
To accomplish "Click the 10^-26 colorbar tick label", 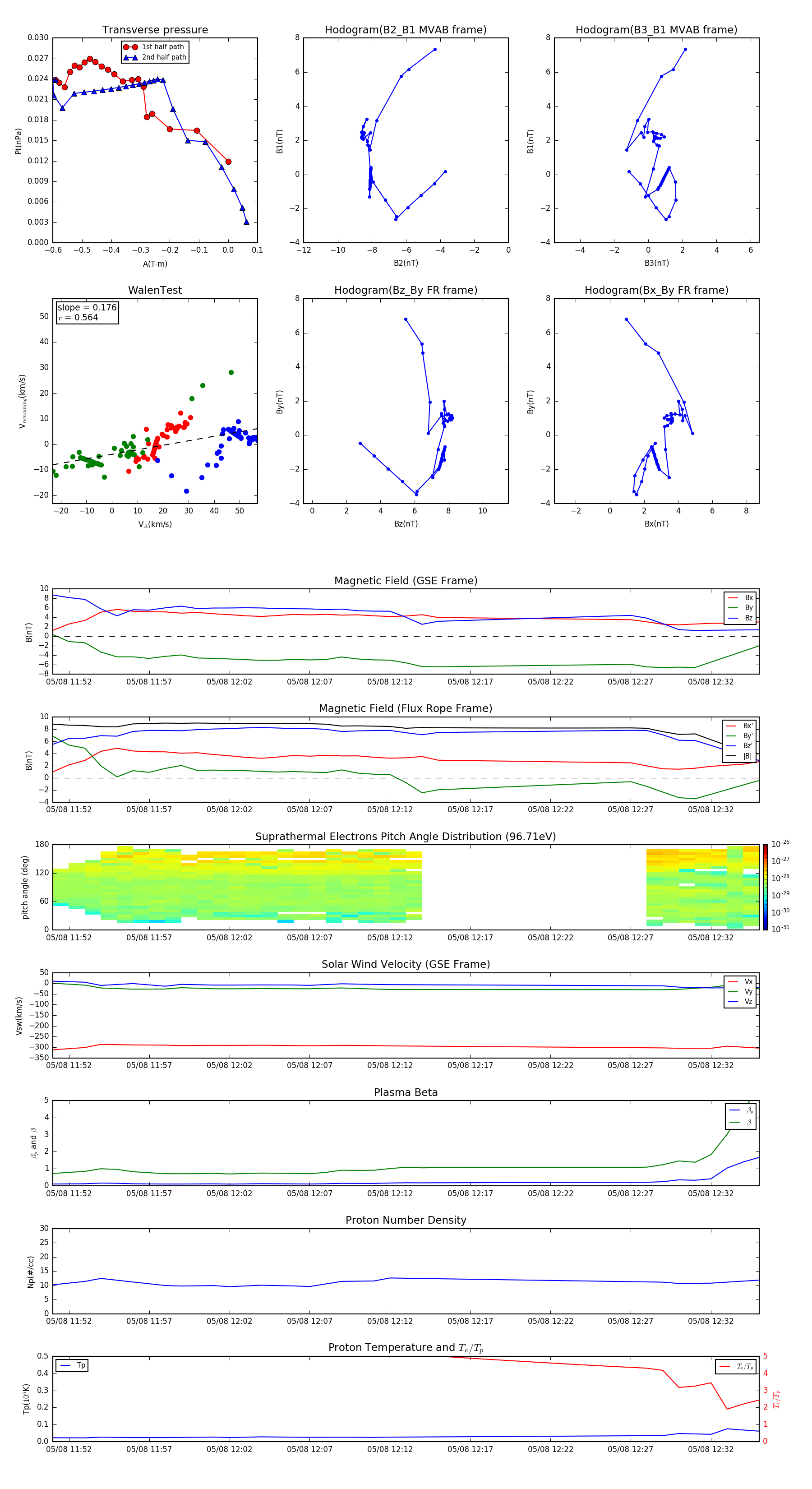I will tap(780, 844).
